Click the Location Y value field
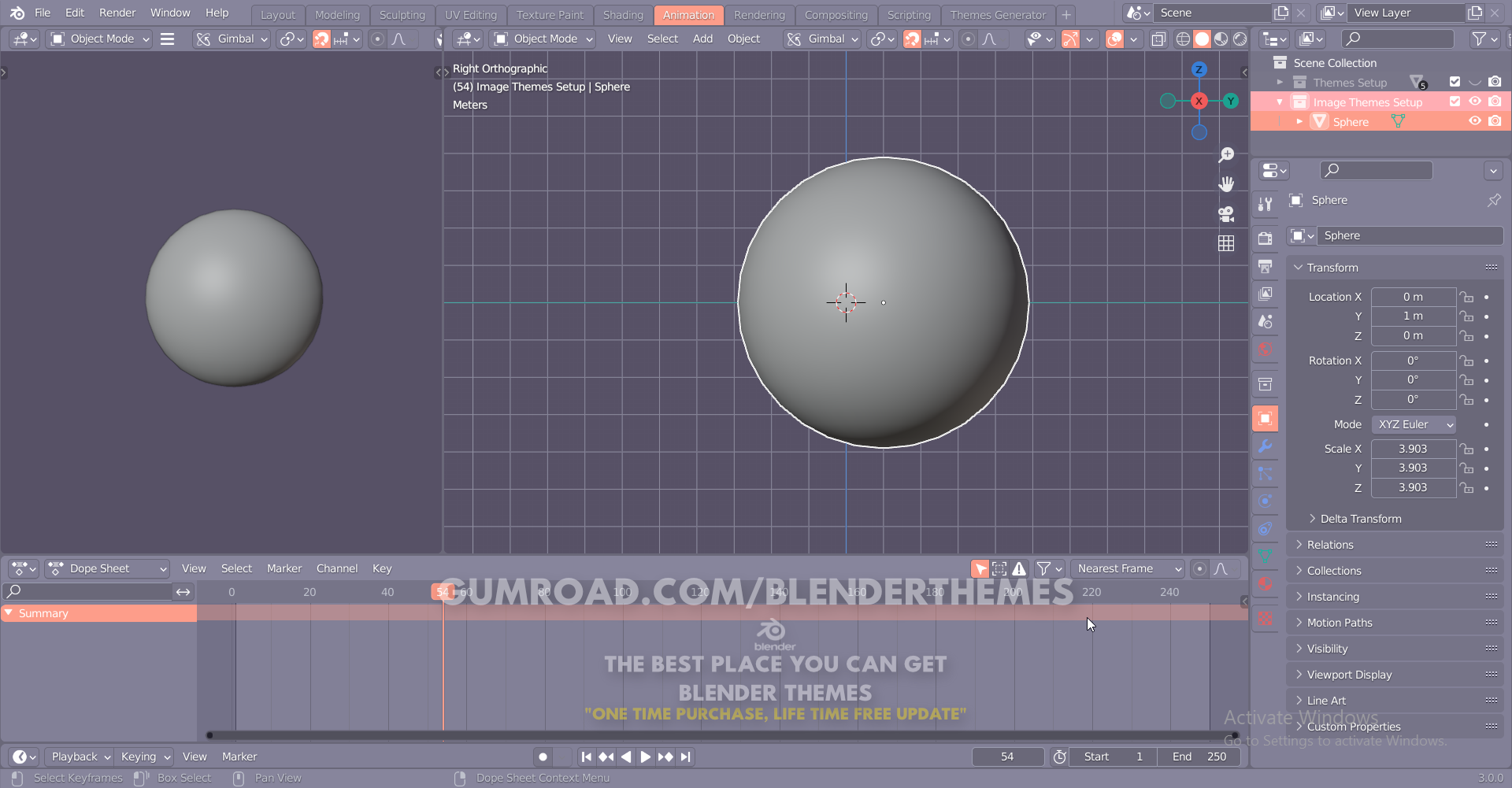Screen dimensions: 1512x788 click(1414, 316)
